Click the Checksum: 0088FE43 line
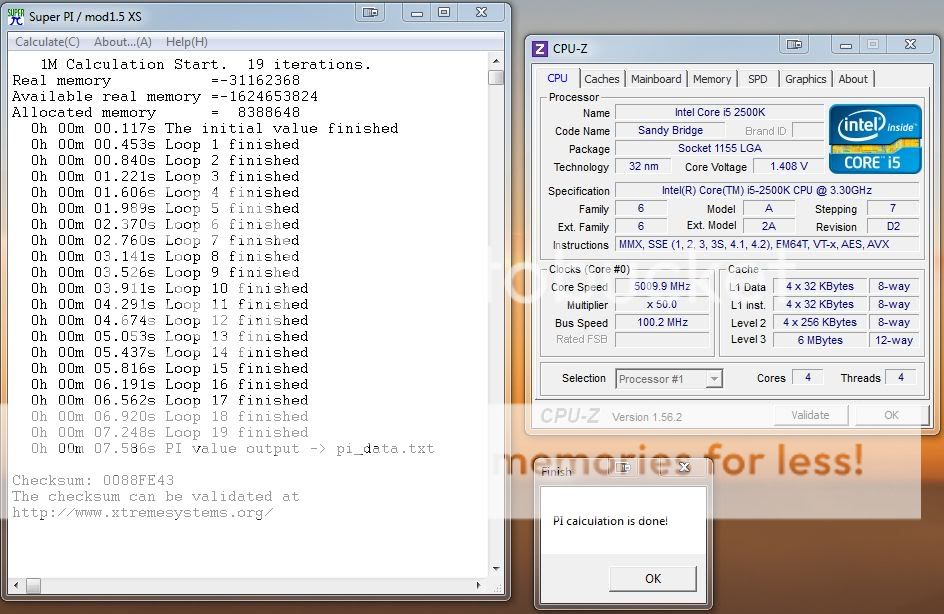 93,480
